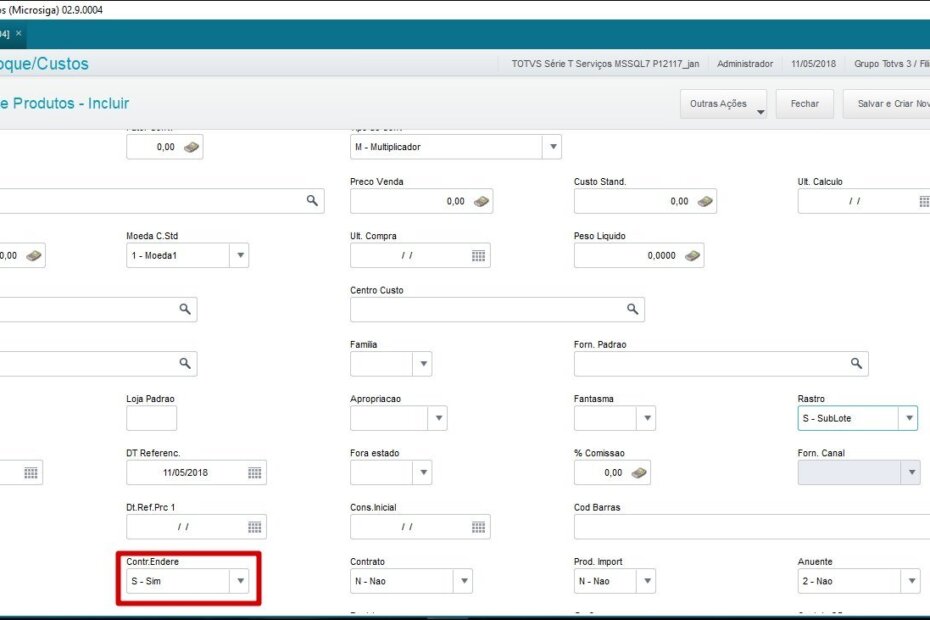Screen dimensions: 930x620
Task: Click search magnifier in Forn. Padrao field
Action: tap(856, 363)
